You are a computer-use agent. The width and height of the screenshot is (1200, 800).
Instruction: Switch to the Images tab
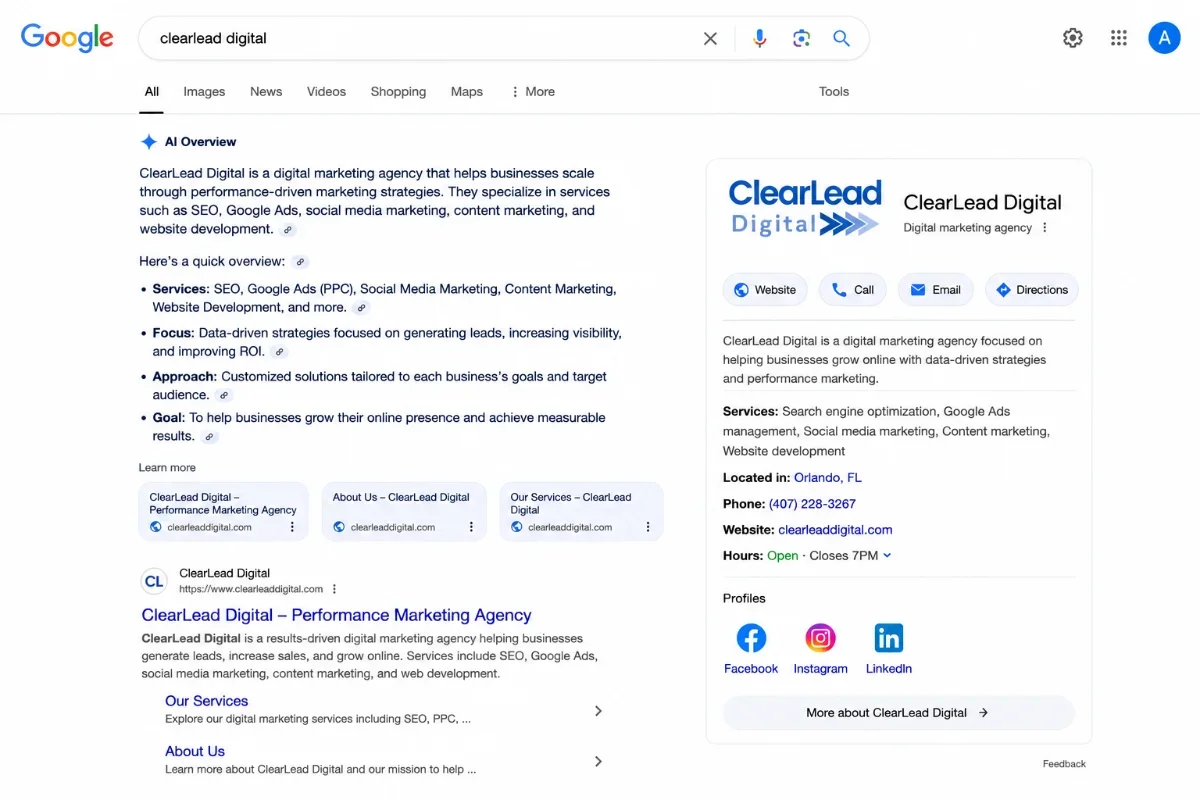coord(204,91)
